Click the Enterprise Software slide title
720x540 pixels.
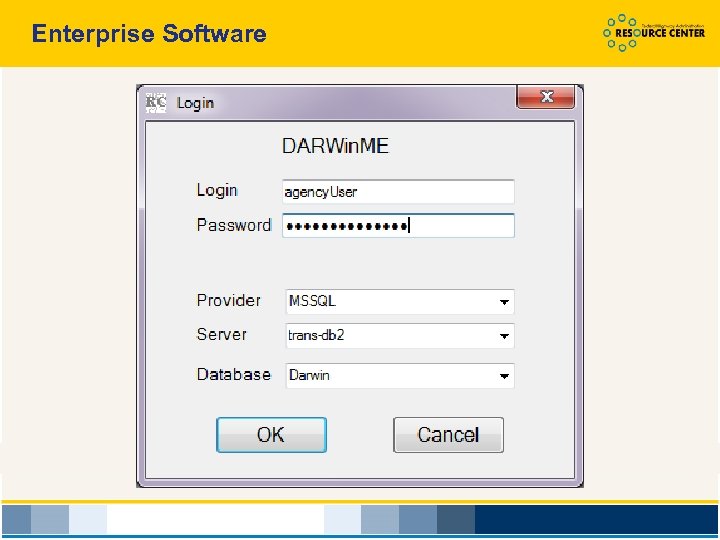pyautogui.click(x=149, y=34)
